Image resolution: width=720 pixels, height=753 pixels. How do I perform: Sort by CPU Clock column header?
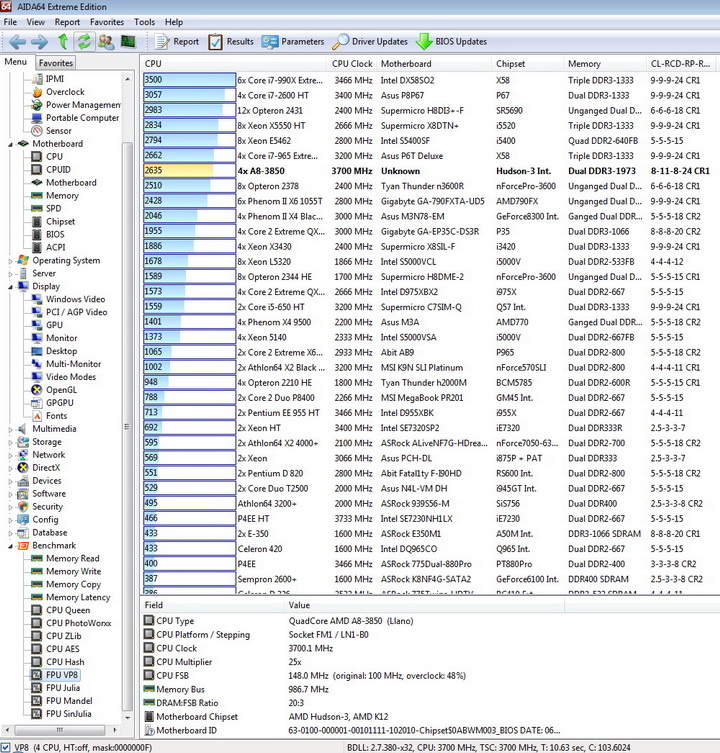pyautogui.click(x=352, y=63)
